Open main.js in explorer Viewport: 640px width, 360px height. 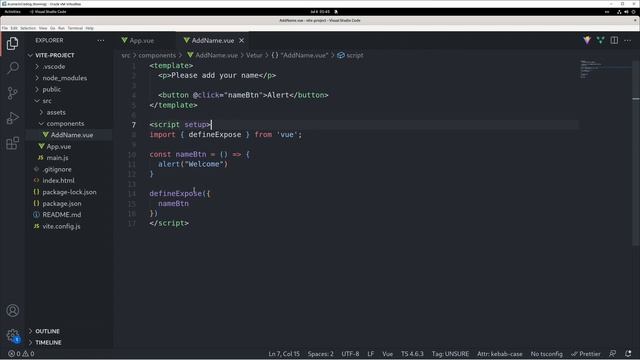[58, 158]
